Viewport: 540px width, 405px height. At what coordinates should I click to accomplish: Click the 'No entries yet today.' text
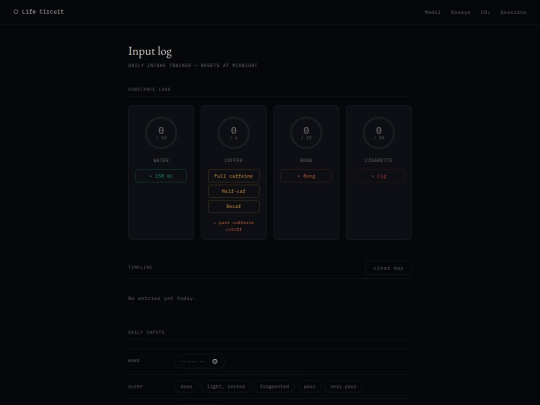[x=162, y=298]
